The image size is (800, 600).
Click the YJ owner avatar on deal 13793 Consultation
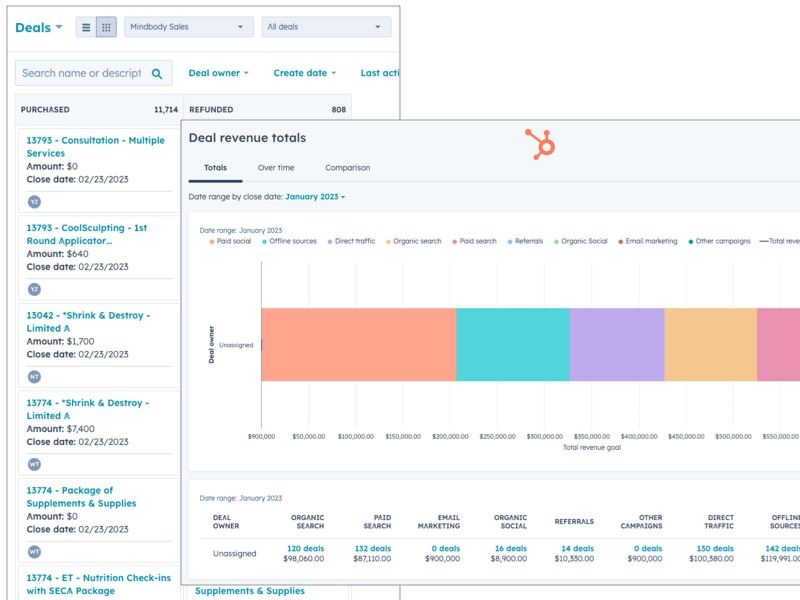pyautogui.click(x=34, y=202)
